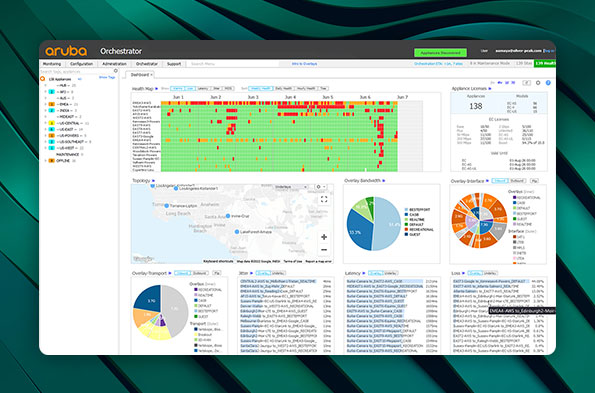Expand the US-EAST appliance group
595x393 pixels.
(46, 129)
